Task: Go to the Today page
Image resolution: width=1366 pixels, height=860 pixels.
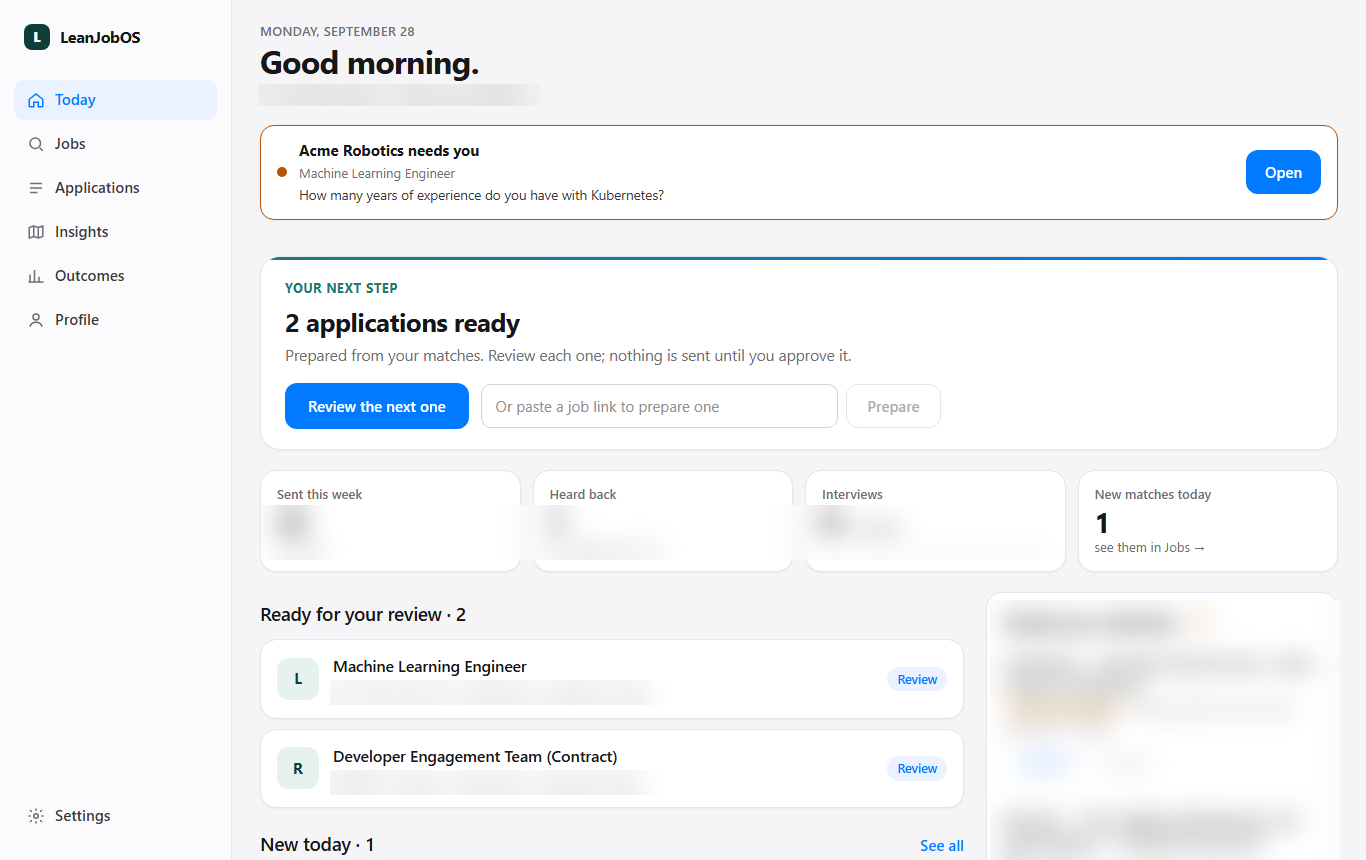Action: (115, 100)
